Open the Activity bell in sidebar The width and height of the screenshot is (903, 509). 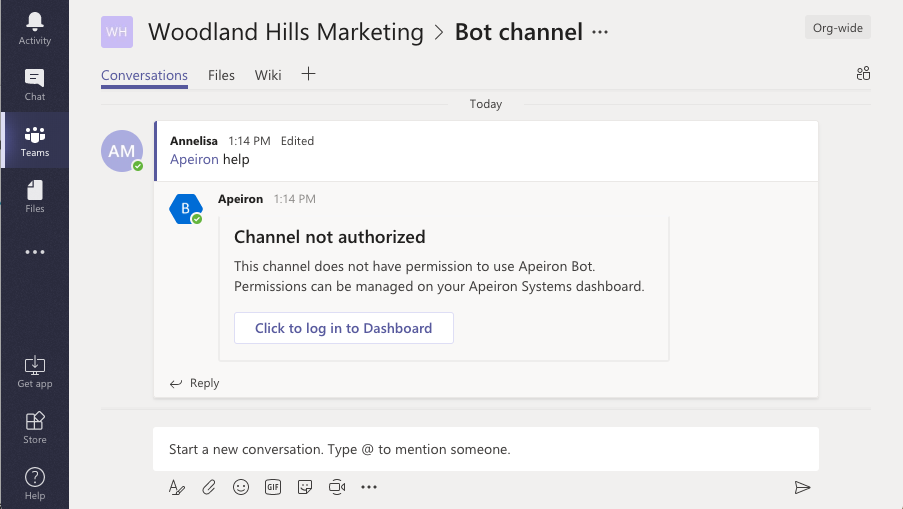click(35, 28)
